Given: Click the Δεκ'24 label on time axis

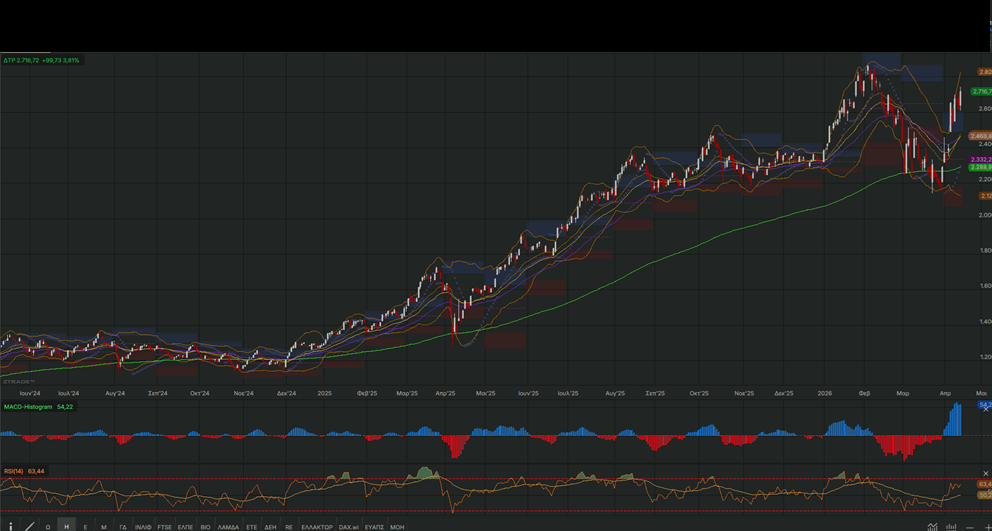Looking at the screenshot, I should pyautogui.click(x=286, y=393).
